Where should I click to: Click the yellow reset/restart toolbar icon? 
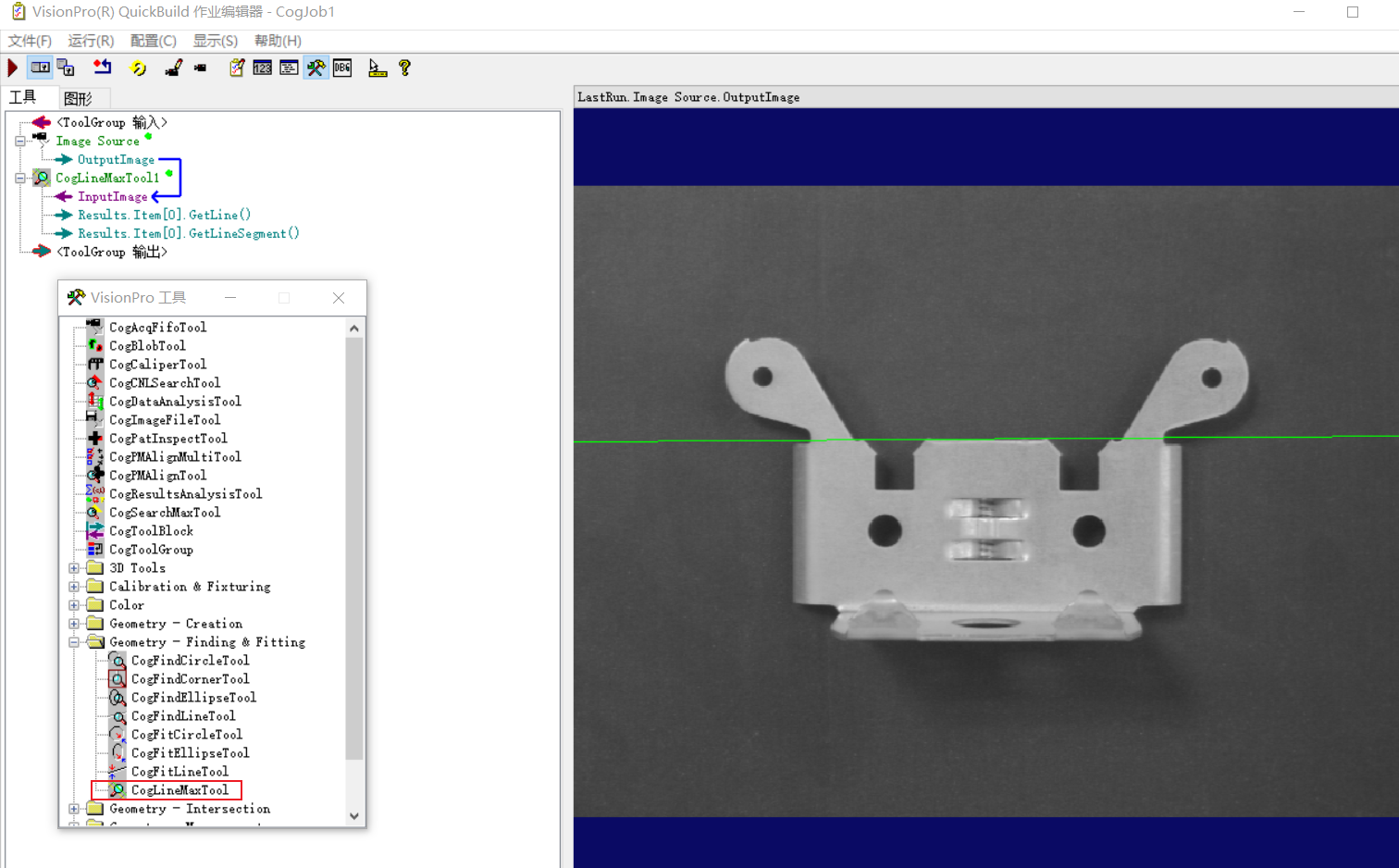(x=138, y=67)
